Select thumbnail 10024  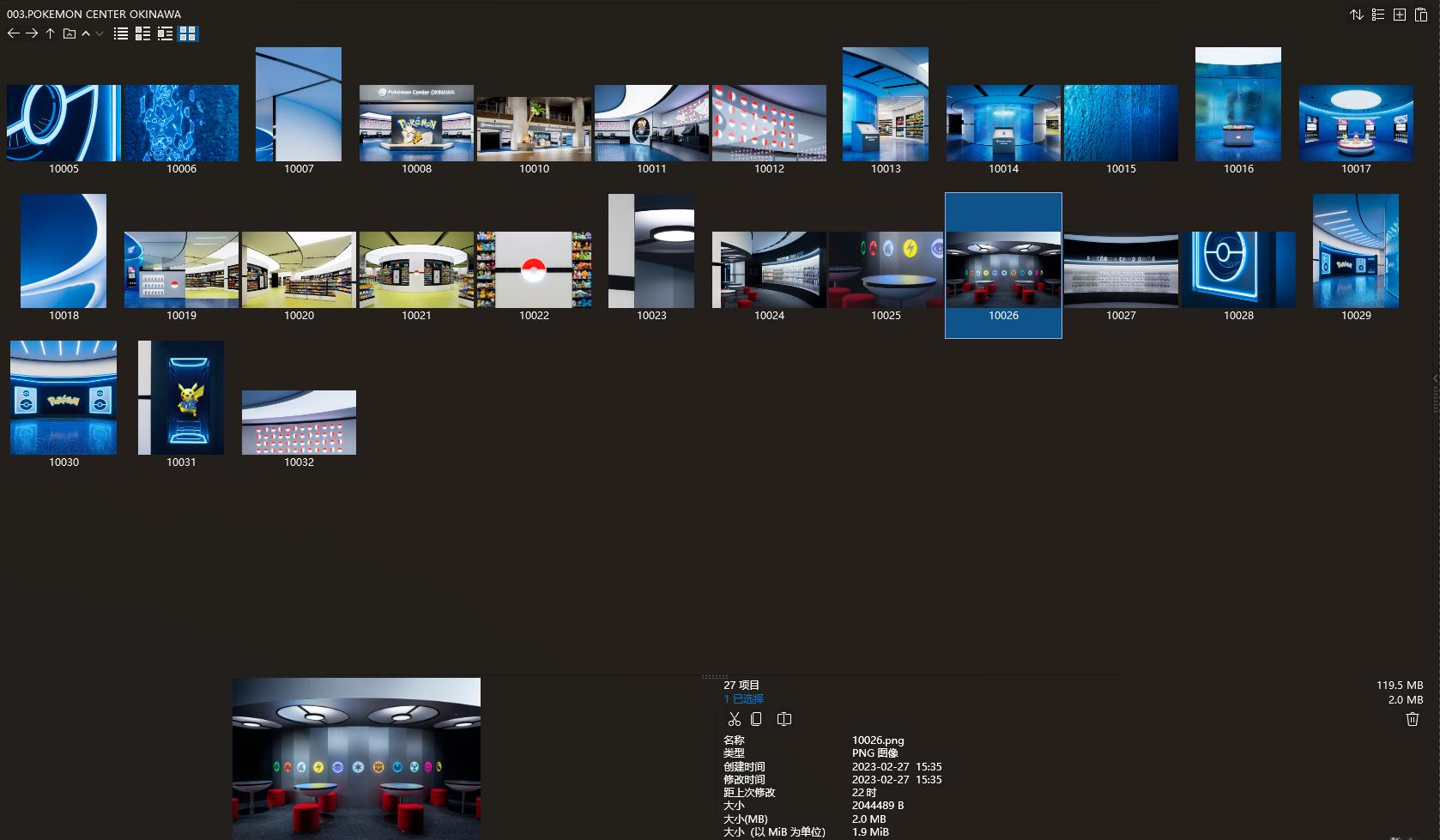[769, 269]
